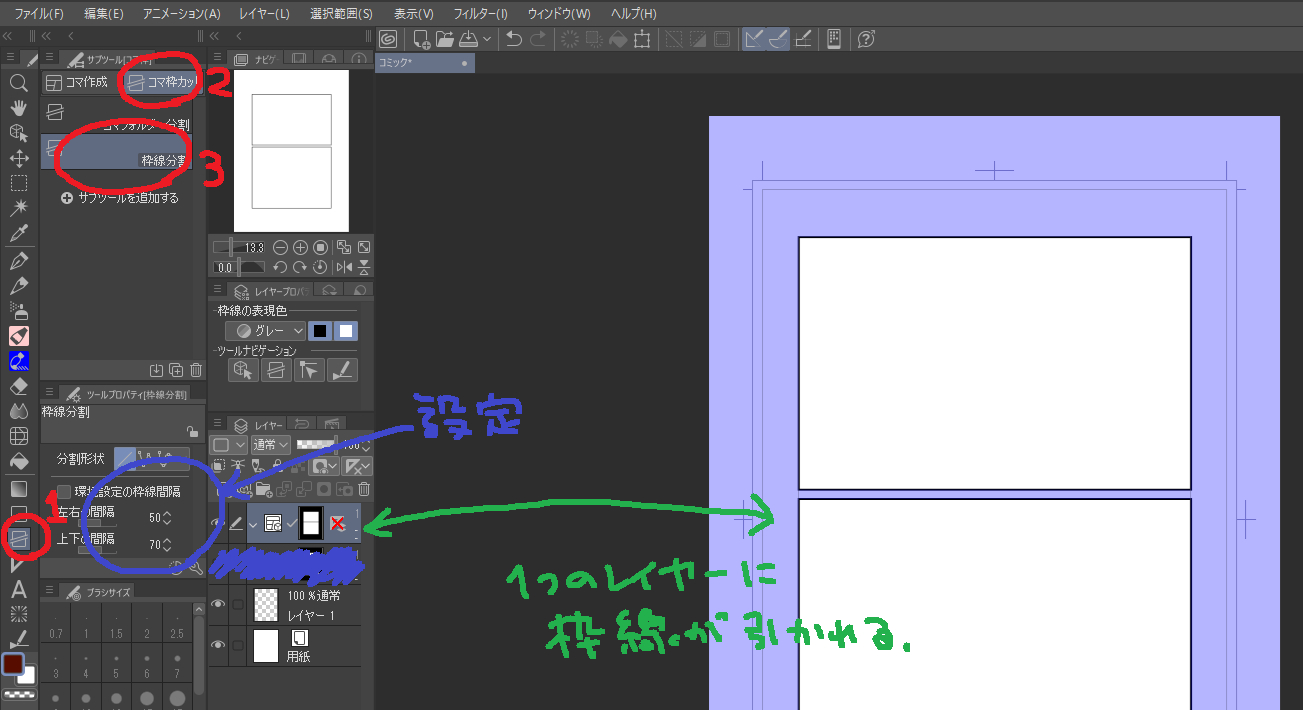1303x710 pixels.
Task: Click the Undo arrow in toolbar
Action: (514, 39)
